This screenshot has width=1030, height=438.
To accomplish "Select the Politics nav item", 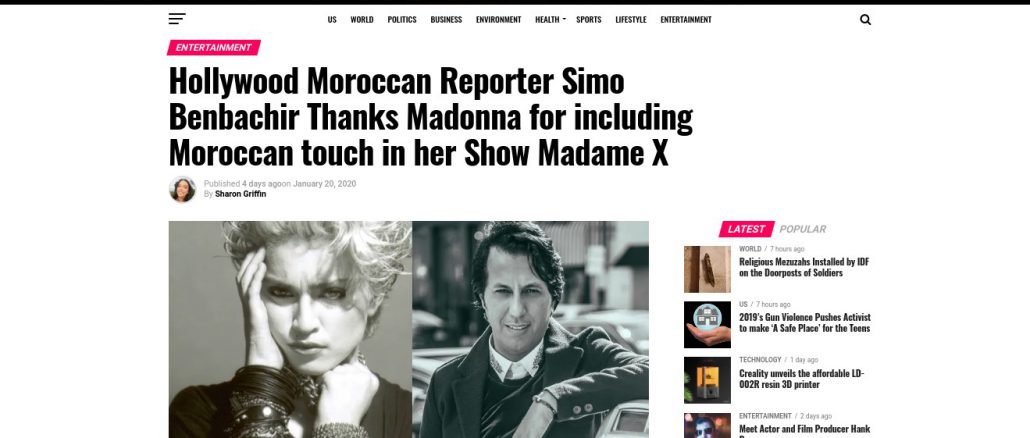I will [401, 20].
